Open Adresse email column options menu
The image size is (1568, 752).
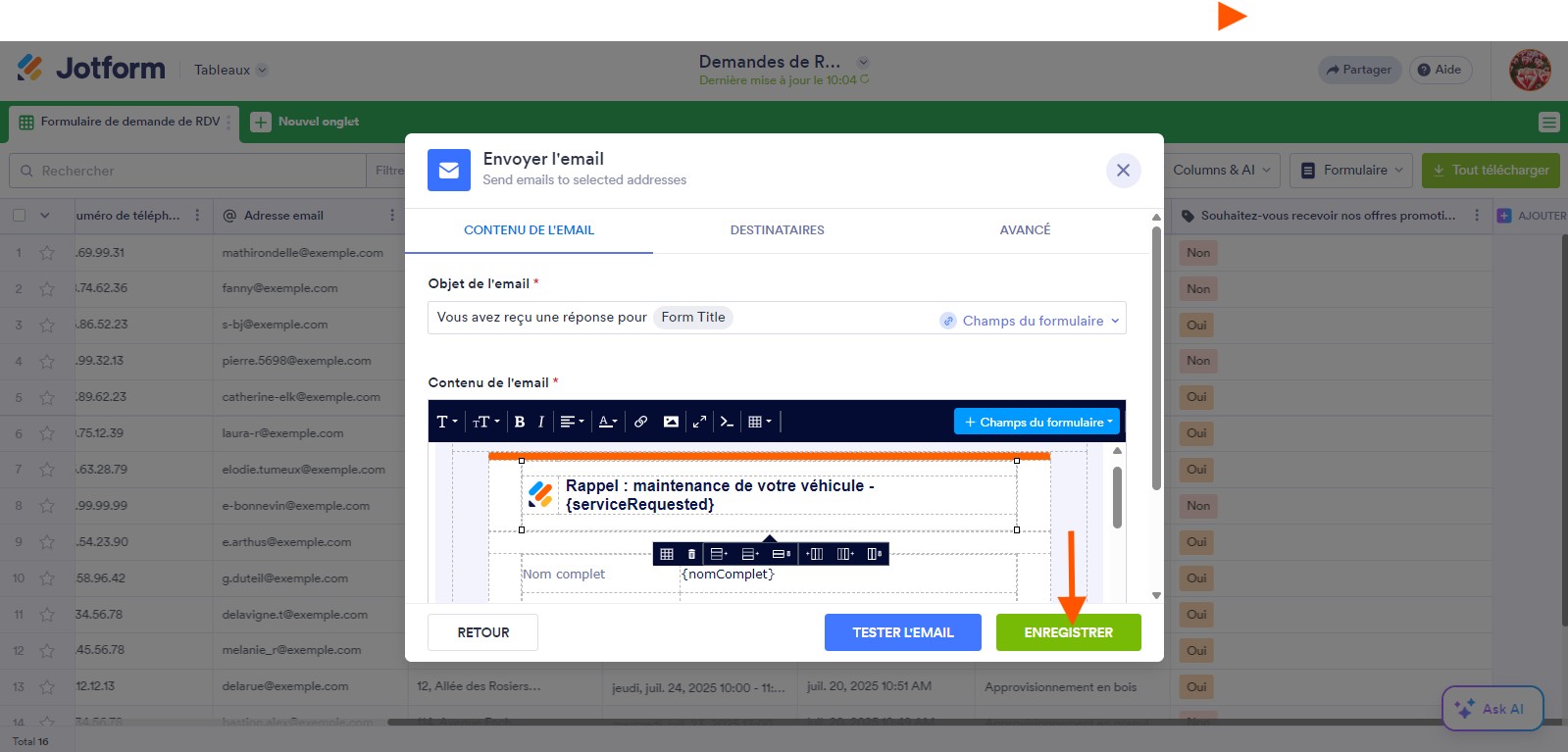point(392,216)
